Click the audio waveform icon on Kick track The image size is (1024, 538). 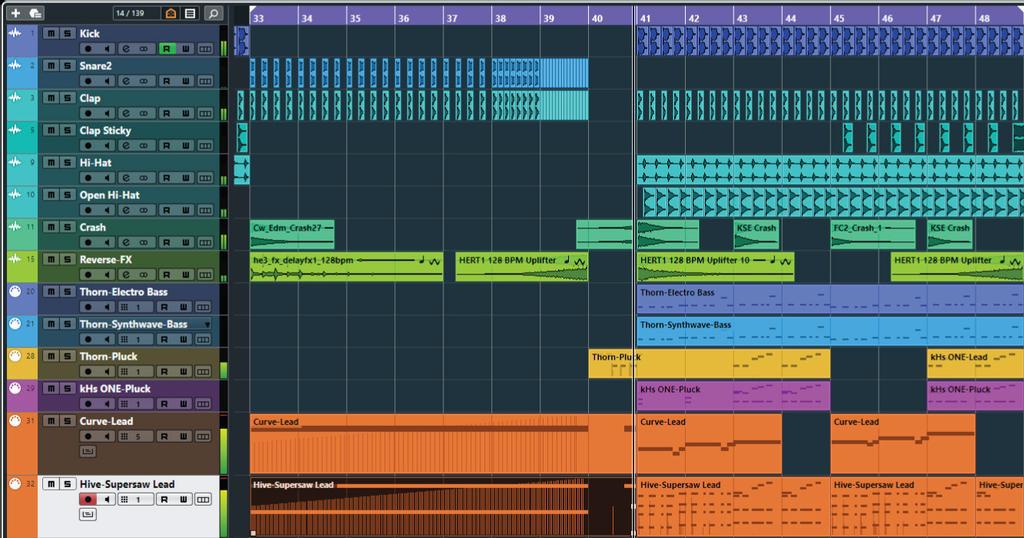15,33
